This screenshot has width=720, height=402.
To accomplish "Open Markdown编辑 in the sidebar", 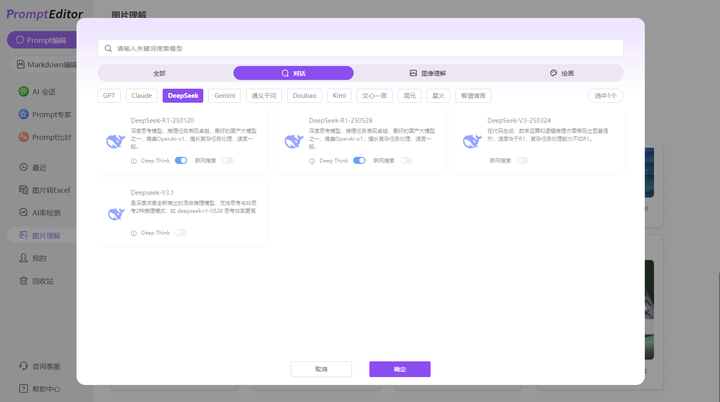I will pos(43,64).
